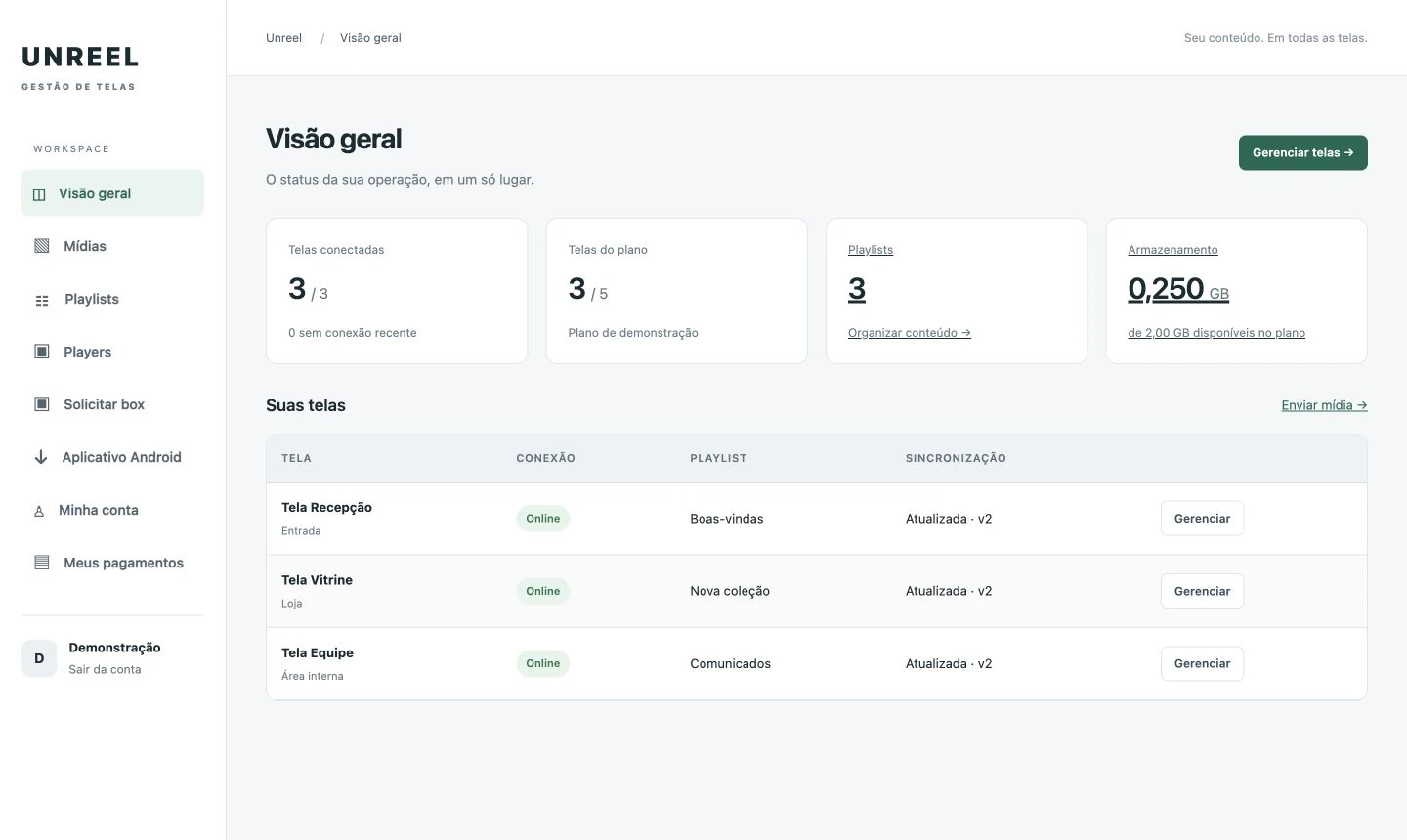Click the Organizar conteúdo link

(x=909, y=333)
